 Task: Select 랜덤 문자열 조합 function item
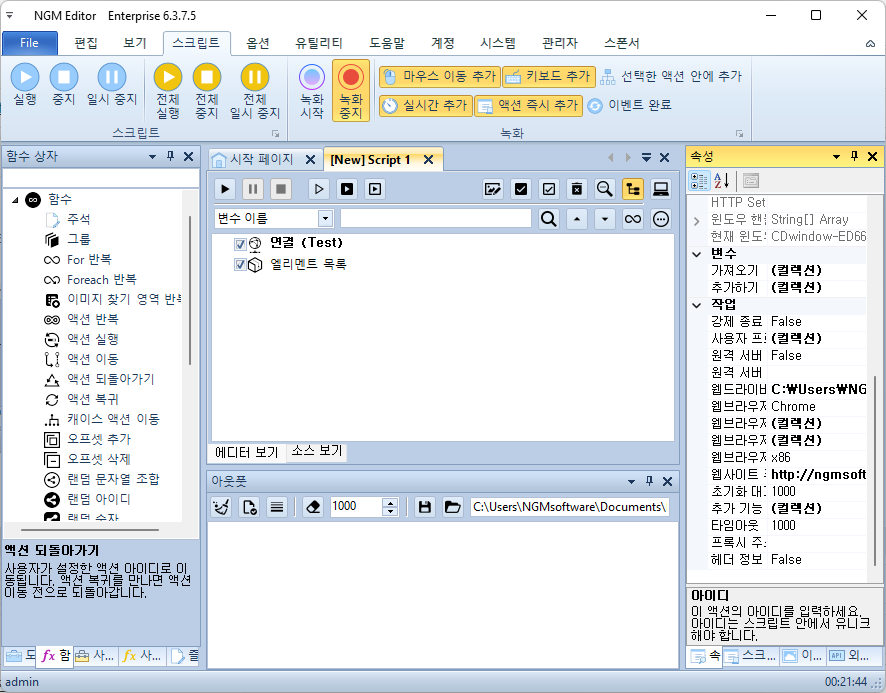(x=114, y=479)
